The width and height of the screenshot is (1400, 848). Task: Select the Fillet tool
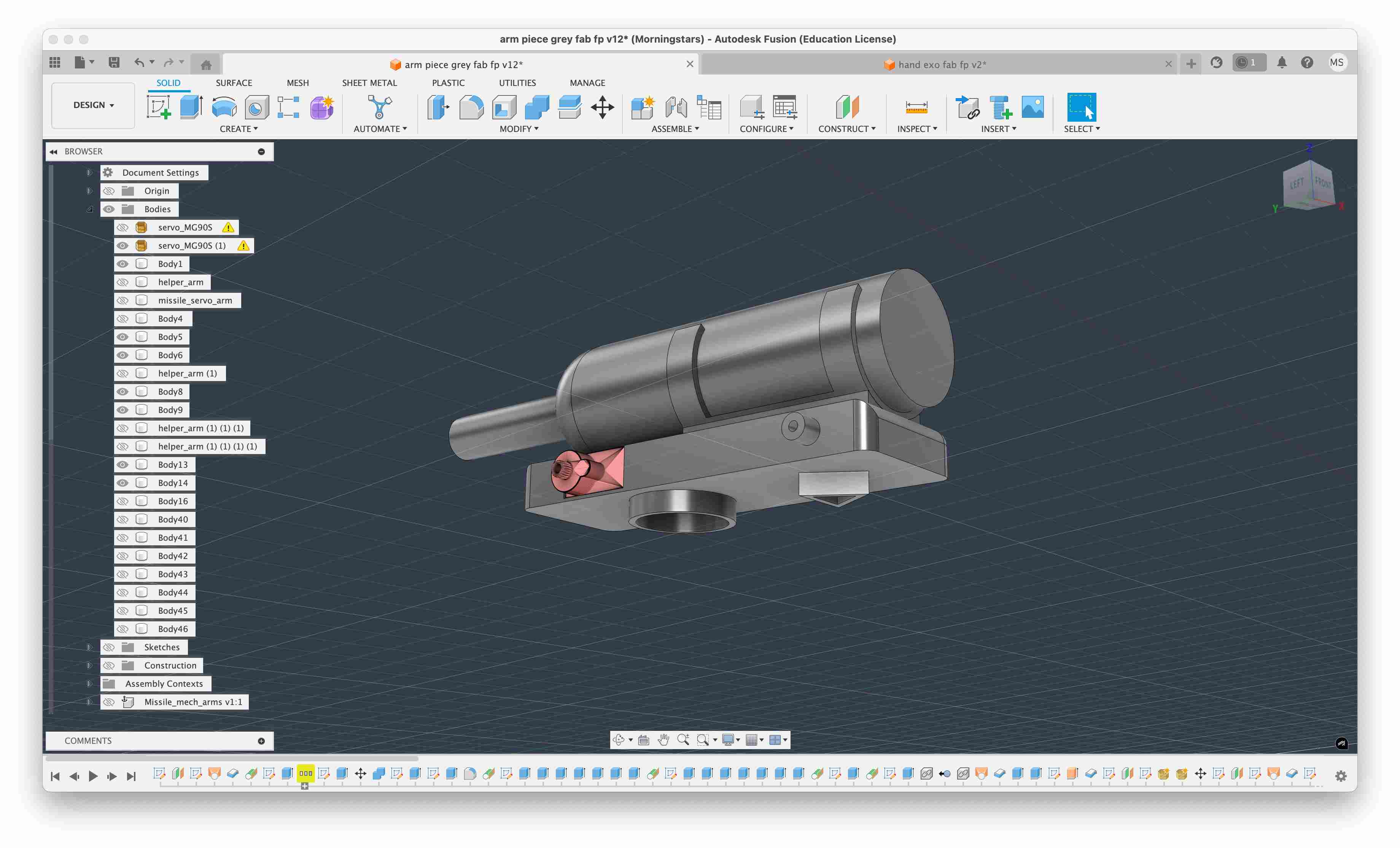click(471, 107)
